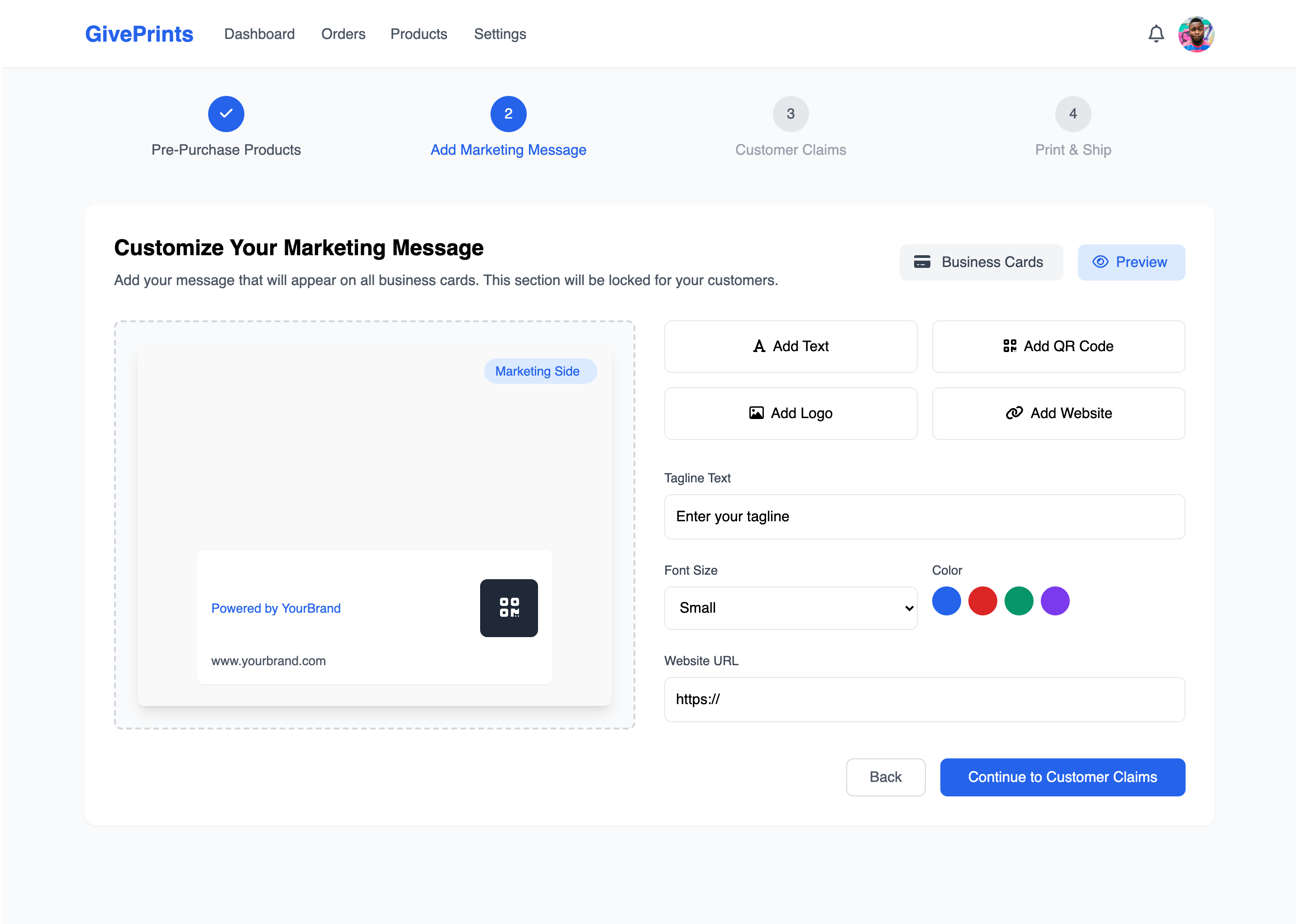1296x924 pixels.
Task: Click the step 3 circle
Action: click(x=790, y=114)
